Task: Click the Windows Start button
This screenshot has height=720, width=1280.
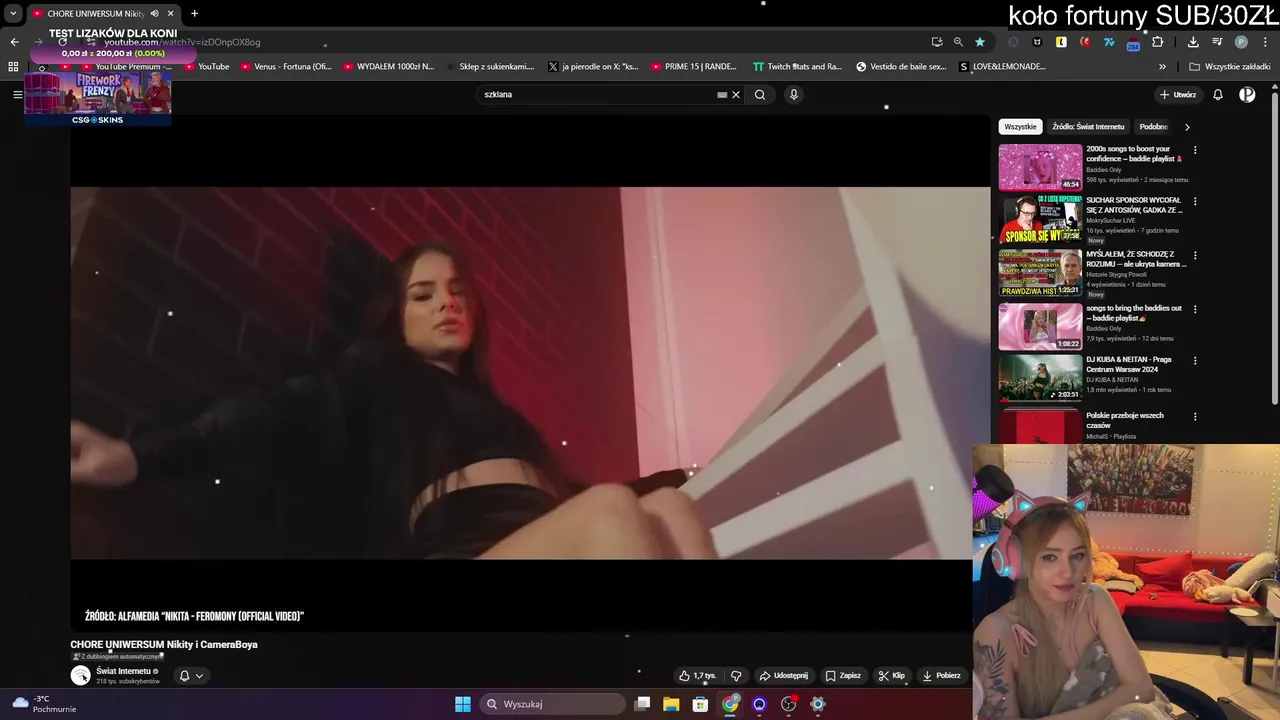Action: tap(463, 704)
